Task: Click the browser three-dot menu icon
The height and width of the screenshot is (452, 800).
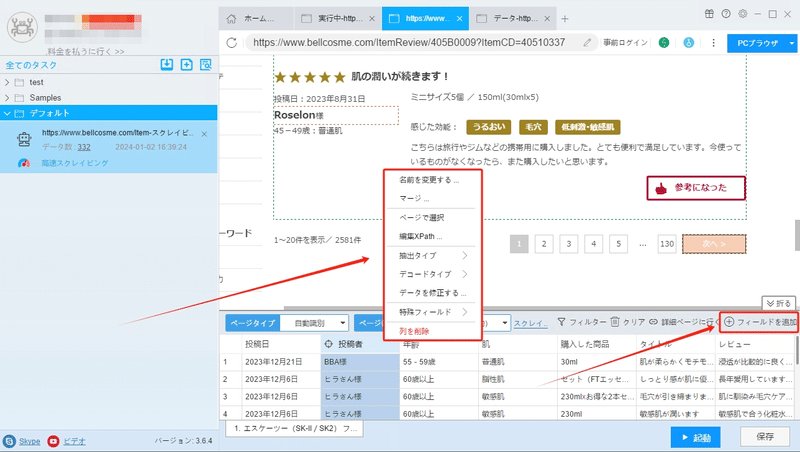Action: tap(713, 43)
